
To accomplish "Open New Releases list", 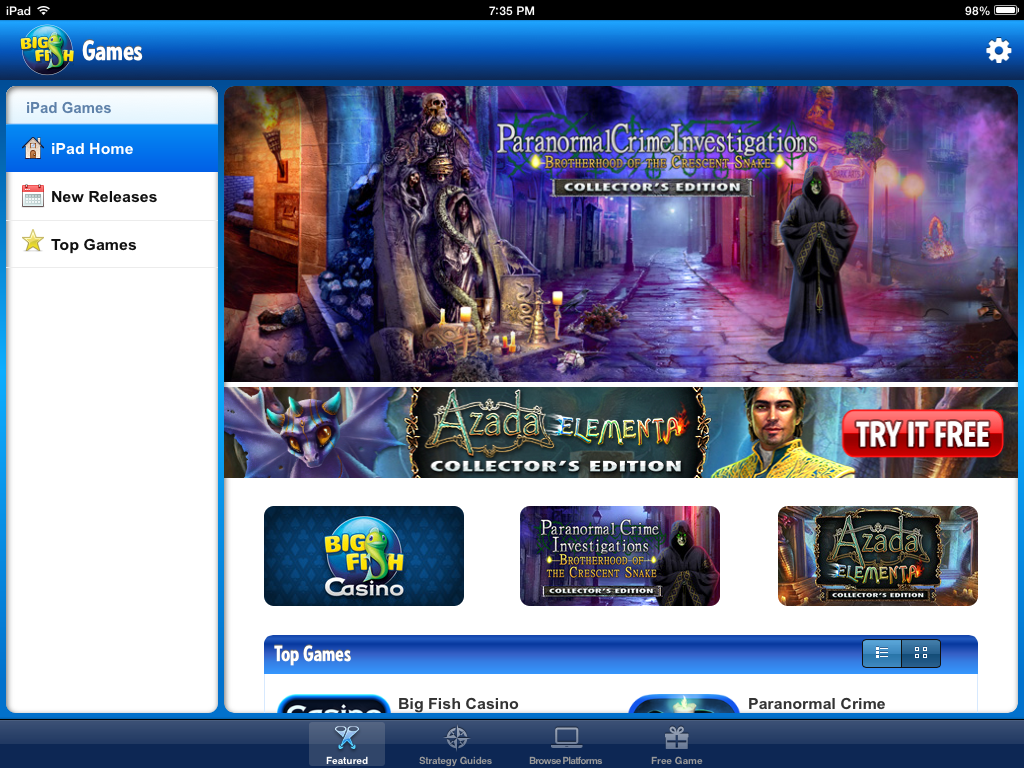I will [112, 197].
